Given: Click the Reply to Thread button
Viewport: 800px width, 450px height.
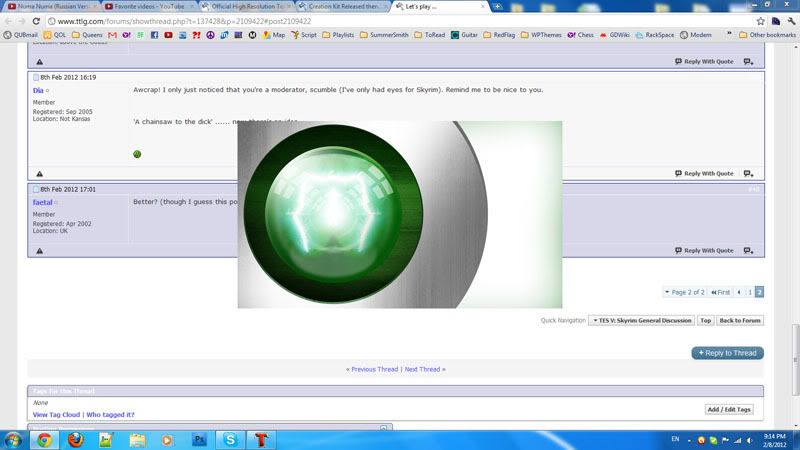Looking at the screenshot, I should coord(728,353).
